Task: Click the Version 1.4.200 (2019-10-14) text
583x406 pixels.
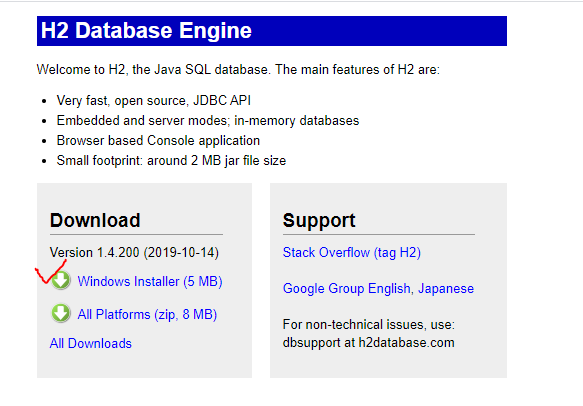Action: coord(134,253)
